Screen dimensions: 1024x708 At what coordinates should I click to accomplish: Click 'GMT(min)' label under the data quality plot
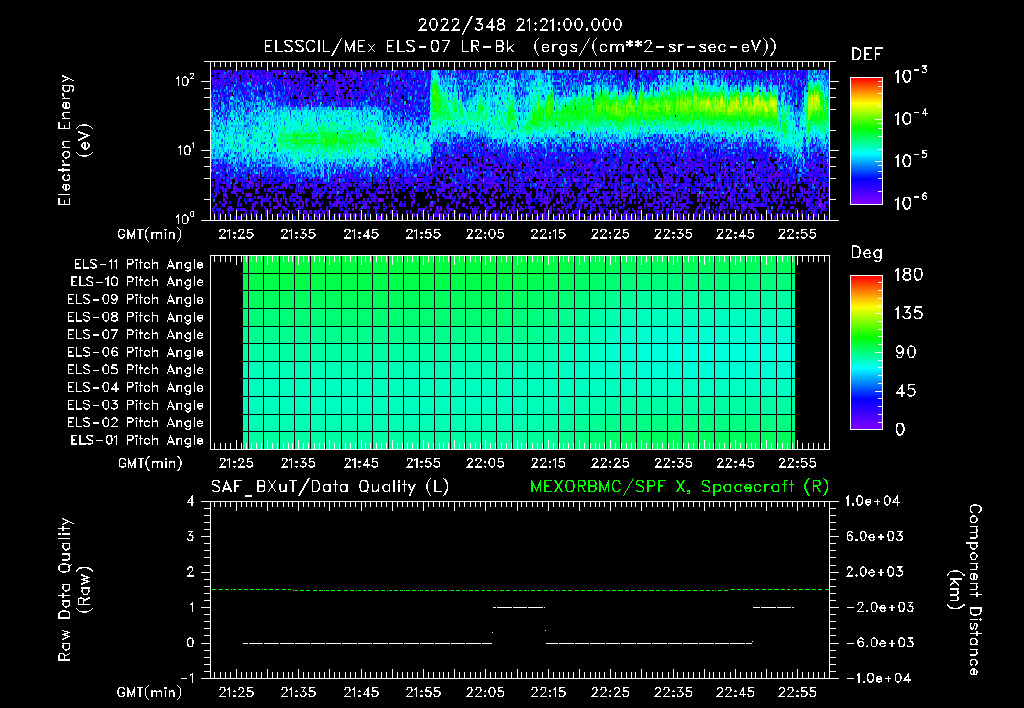click(149, 692)
